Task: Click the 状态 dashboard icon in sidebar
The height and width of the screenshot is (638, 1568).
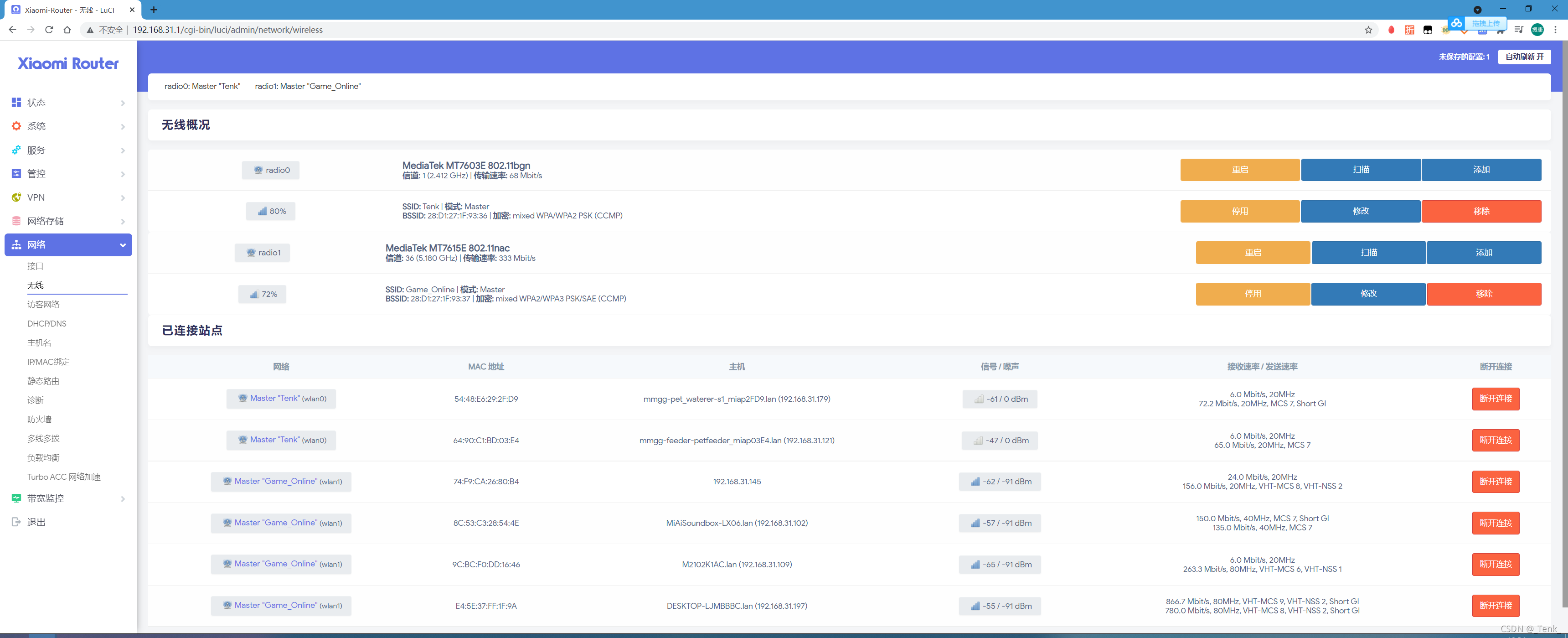Action: point(16,102)
